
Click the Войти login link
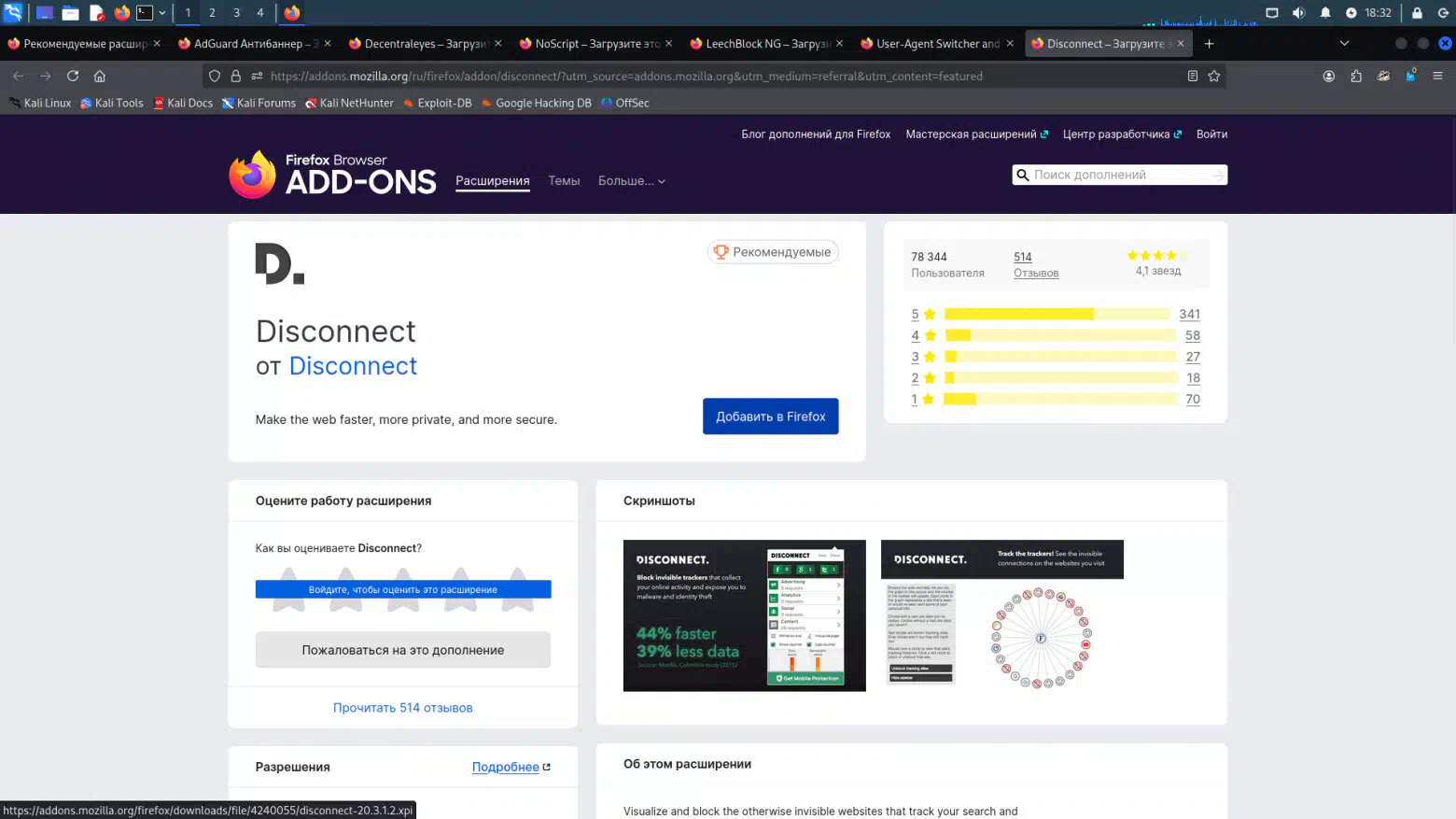1211,134
